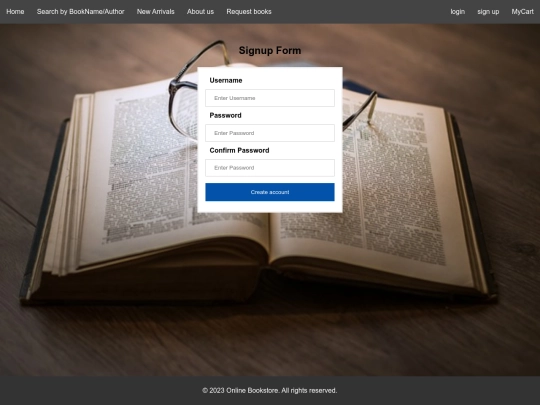Open the Request books page
Image resolution: width=540 pixels, height=405 pixels.
click(x=249, y=12)
